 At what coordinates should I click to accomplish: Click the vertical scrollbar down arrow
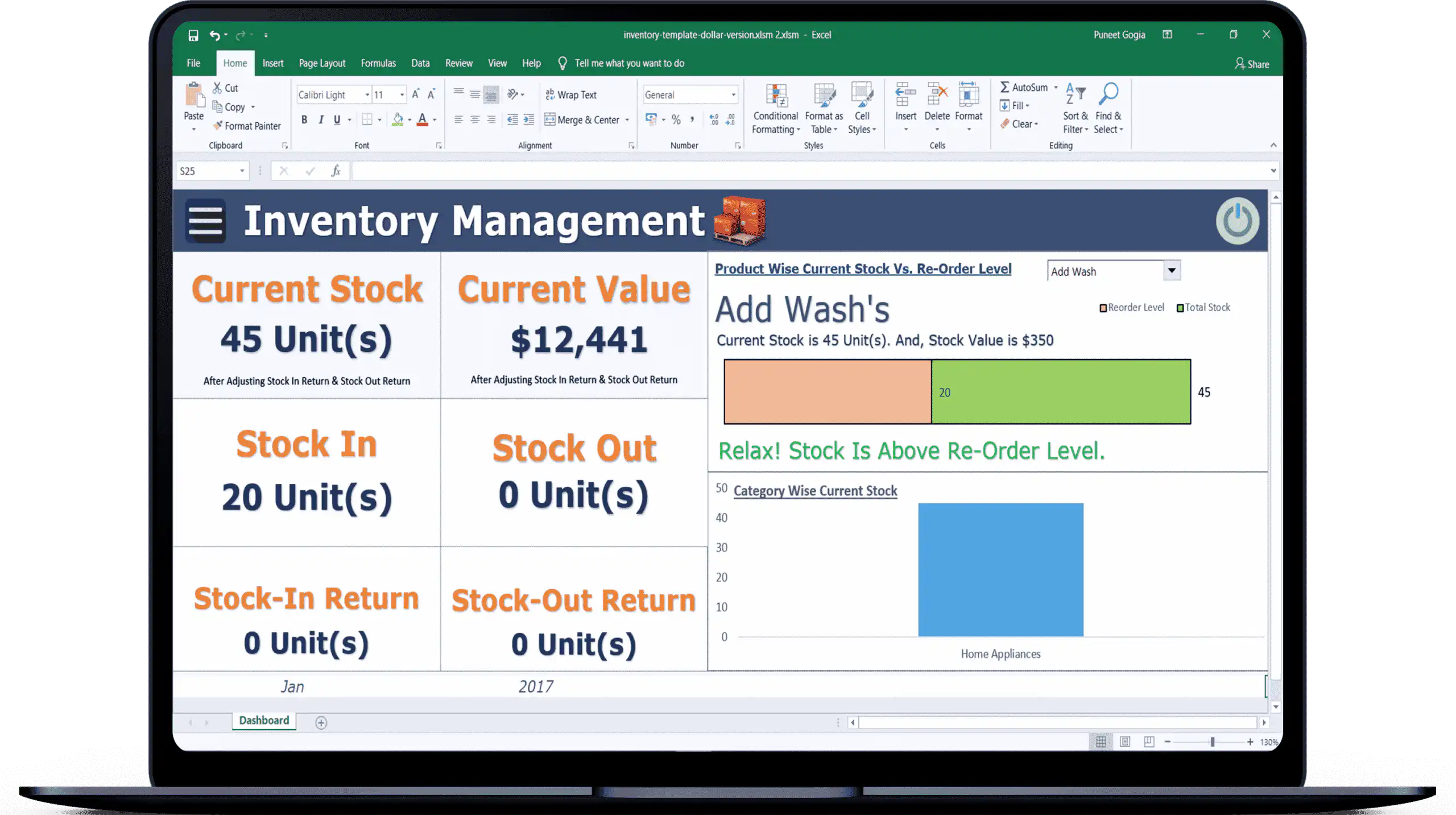1276,706
